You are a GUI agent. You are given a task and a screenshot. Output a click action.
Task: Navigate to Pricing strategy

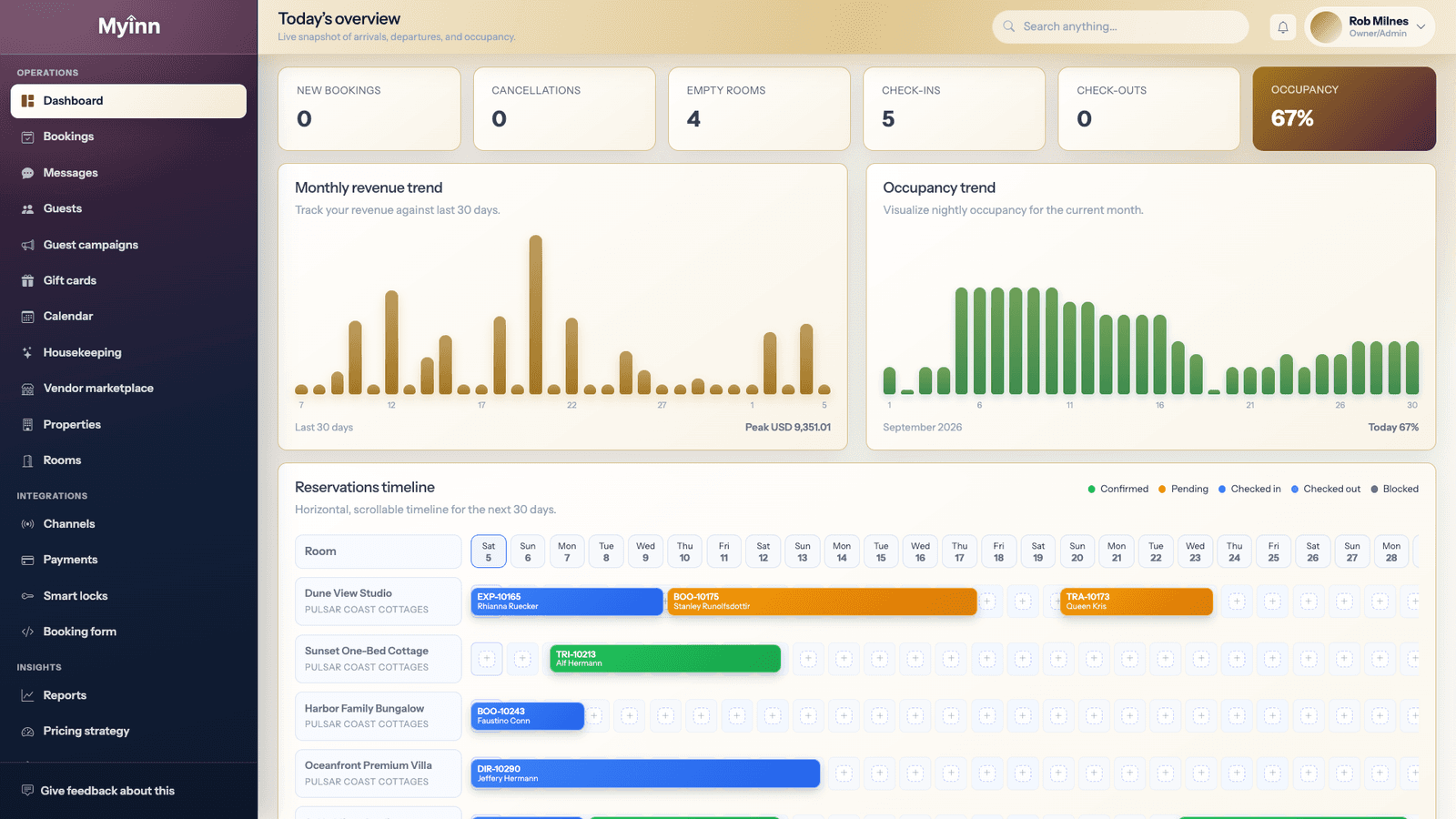coord(128,731)
